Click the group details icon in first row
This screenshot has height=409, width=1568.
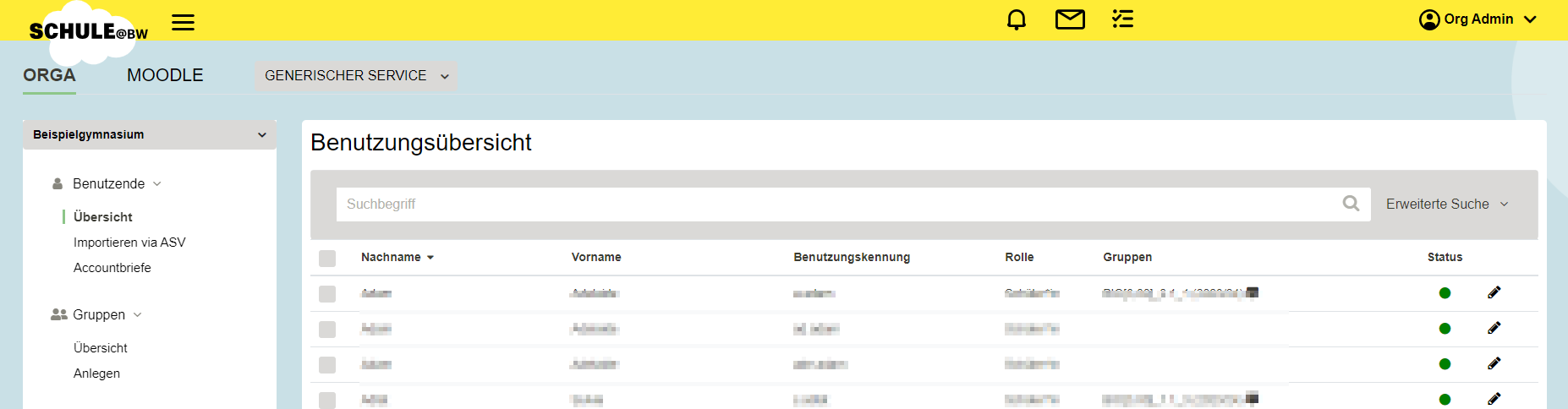[1253, 292]
